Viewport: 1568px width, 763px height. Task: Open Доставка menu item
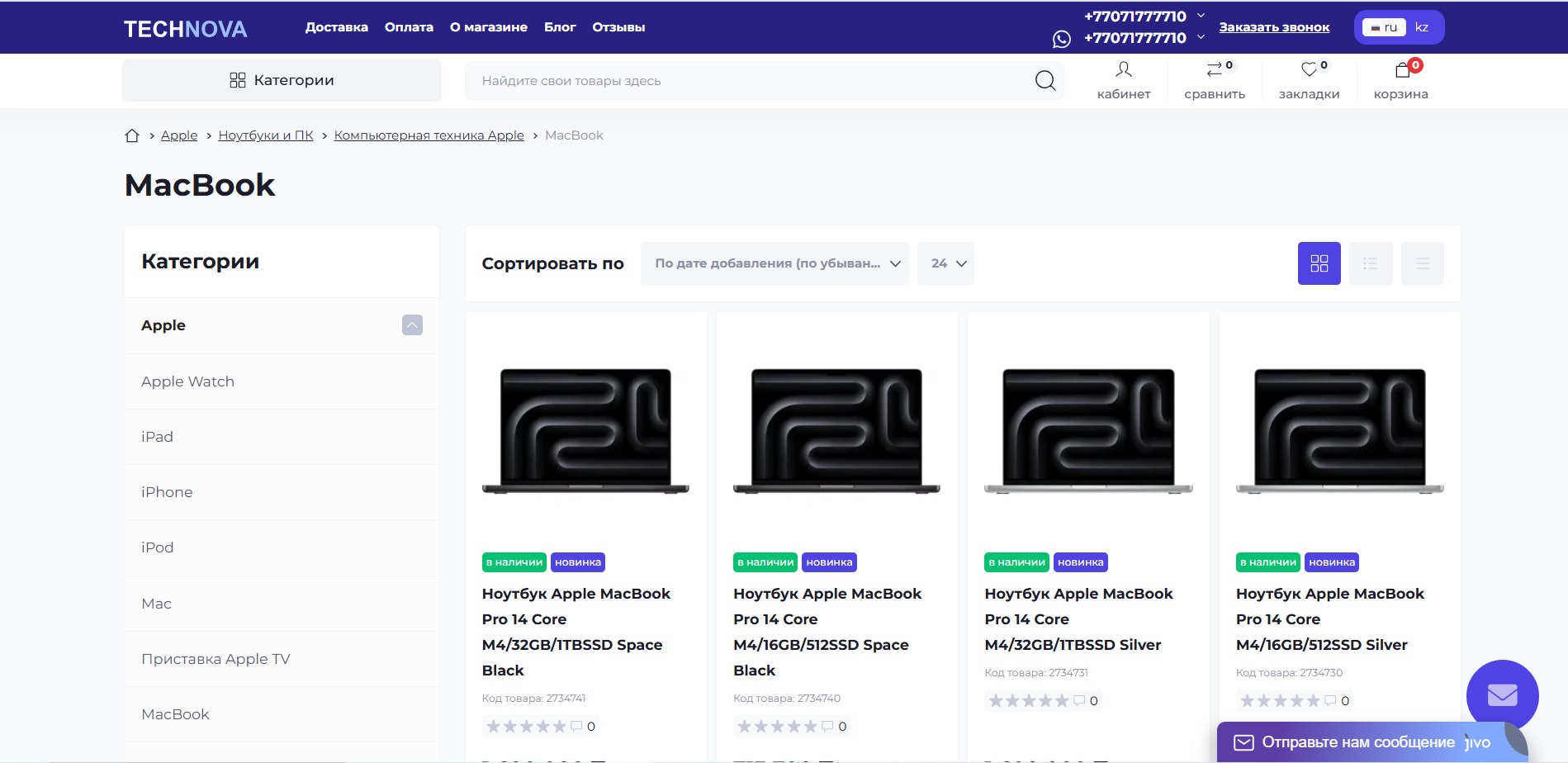pos(337,27)
